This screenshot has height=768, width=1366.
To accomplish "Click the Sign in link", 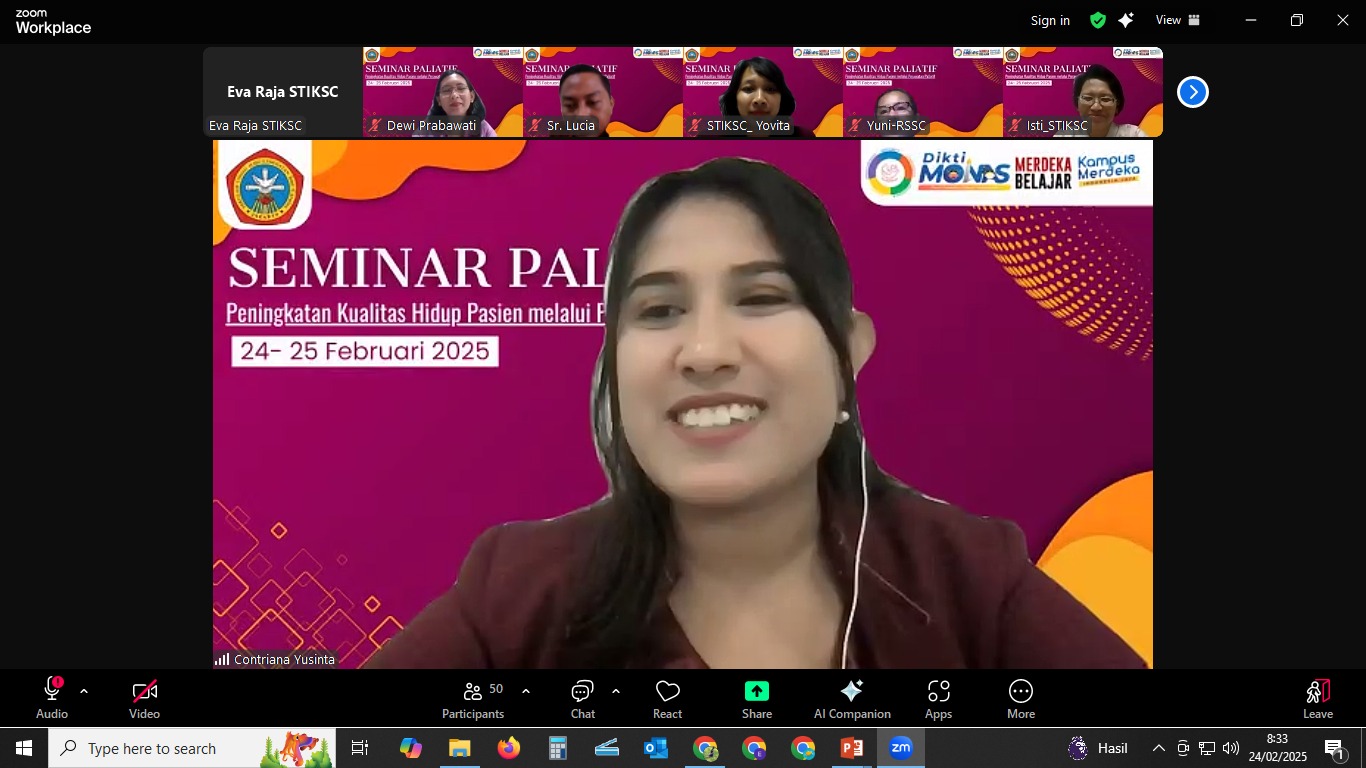I will [1050, 20].
